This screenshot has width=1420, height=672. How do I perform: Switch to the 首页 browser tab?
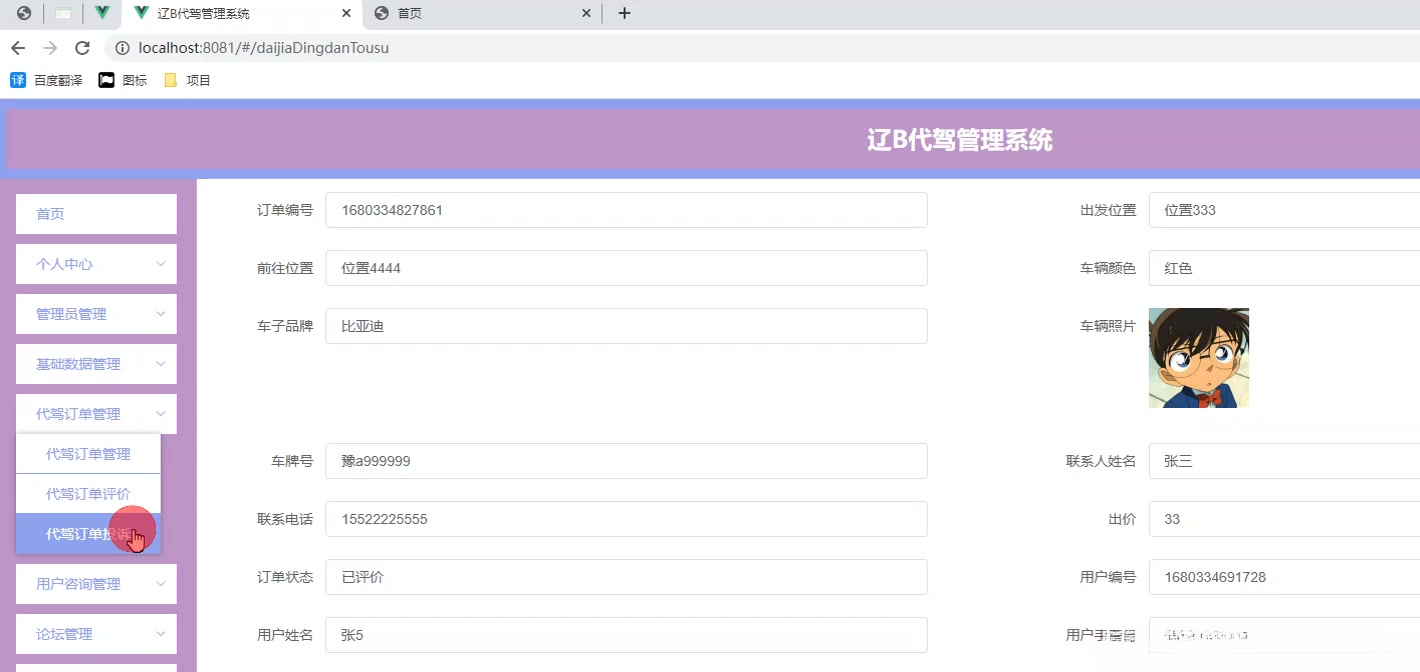pyautogui.click(x=483, y=13)
